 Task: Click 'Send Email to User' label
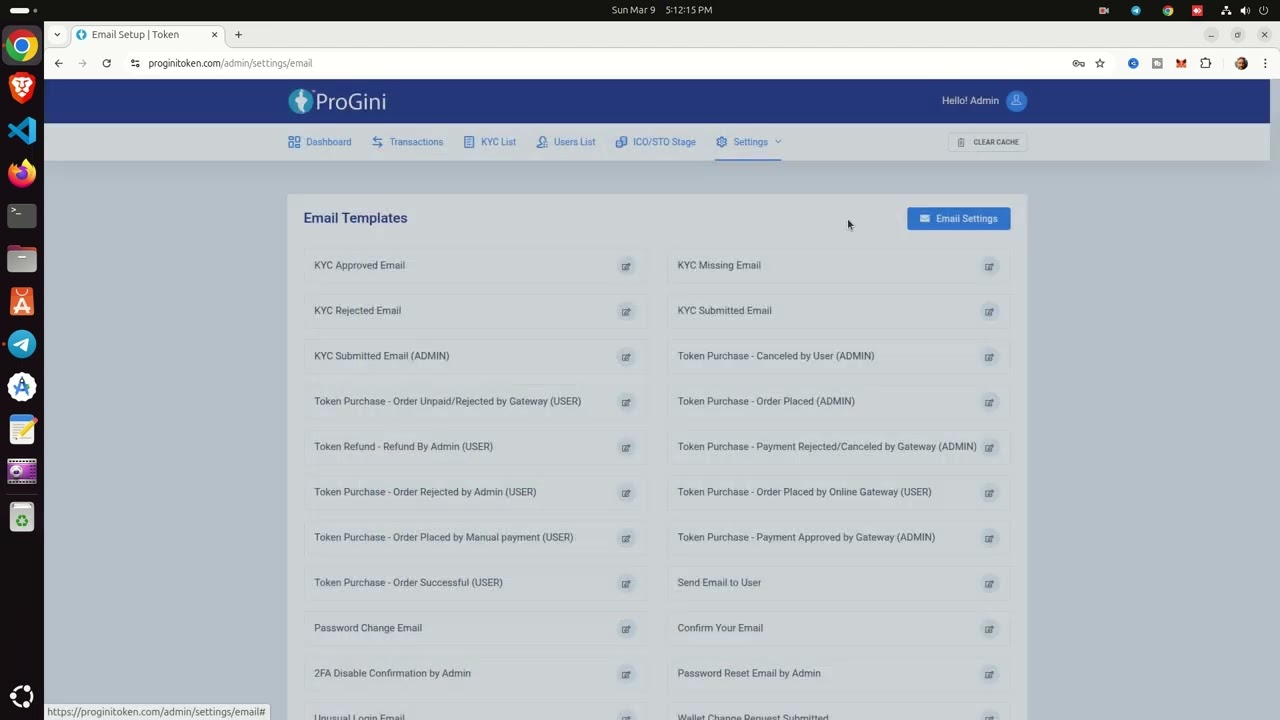[719, 582]
